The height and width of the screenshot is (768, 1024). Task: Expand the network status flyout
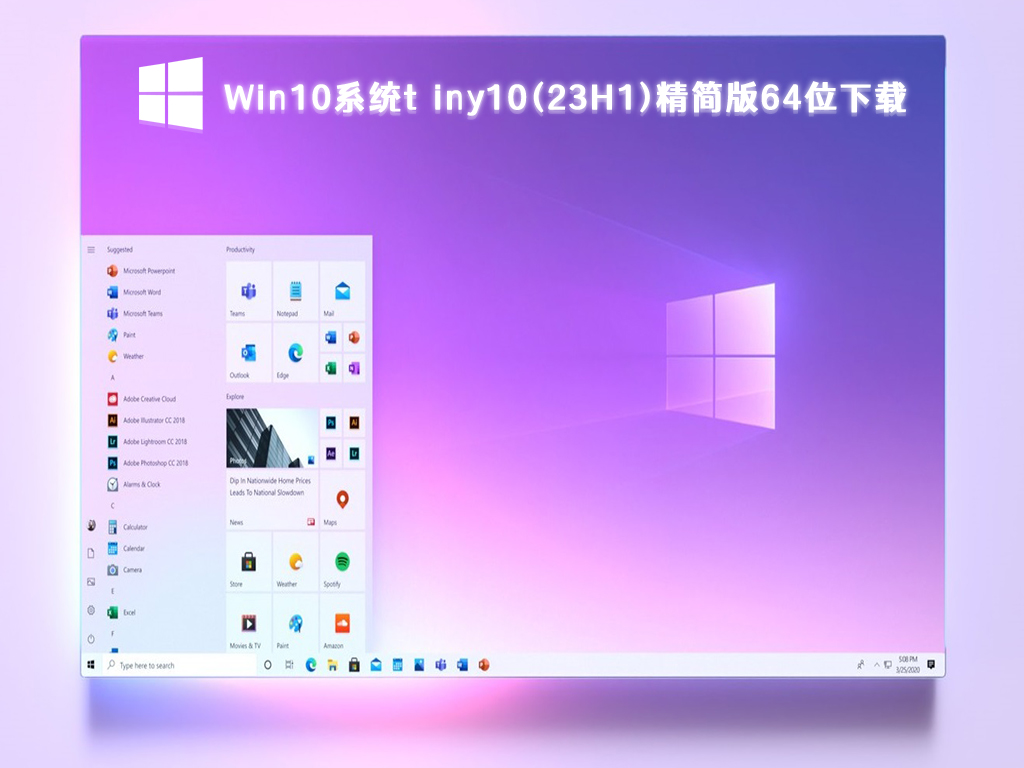pyautogui.click(x=888, y=665)
